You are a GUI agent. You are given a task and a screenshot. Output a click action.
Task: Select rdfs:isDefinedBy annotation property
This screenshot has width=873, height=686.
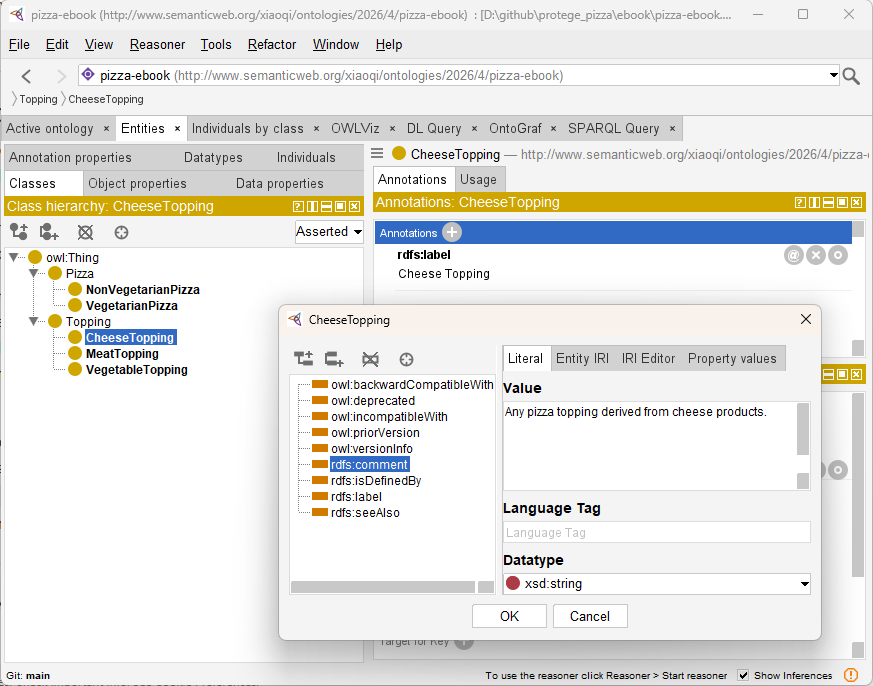point(376,481)
